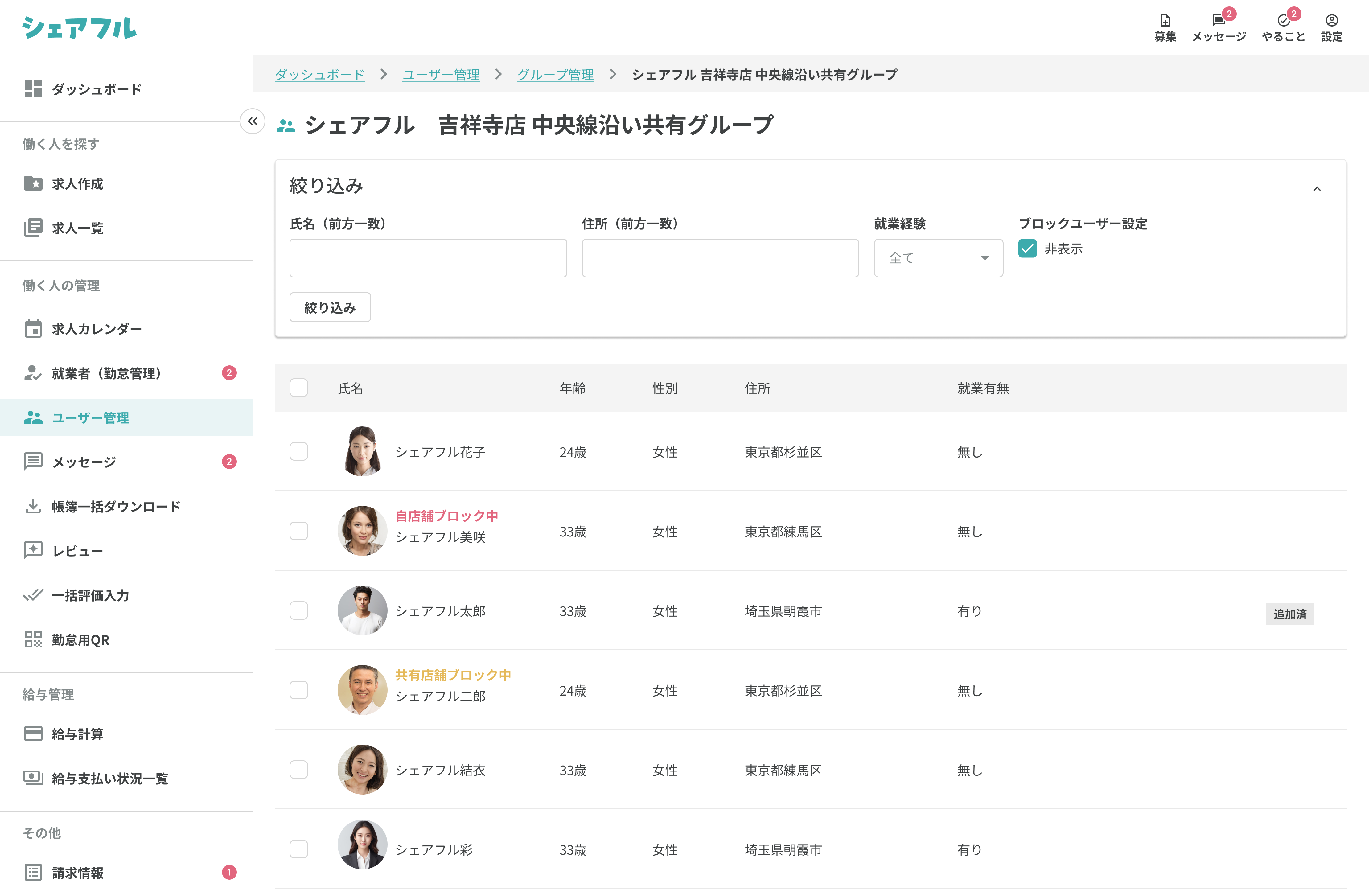Follow the グループ管理 breadcrumb link

pyautogui.click(x=555, y=74)
